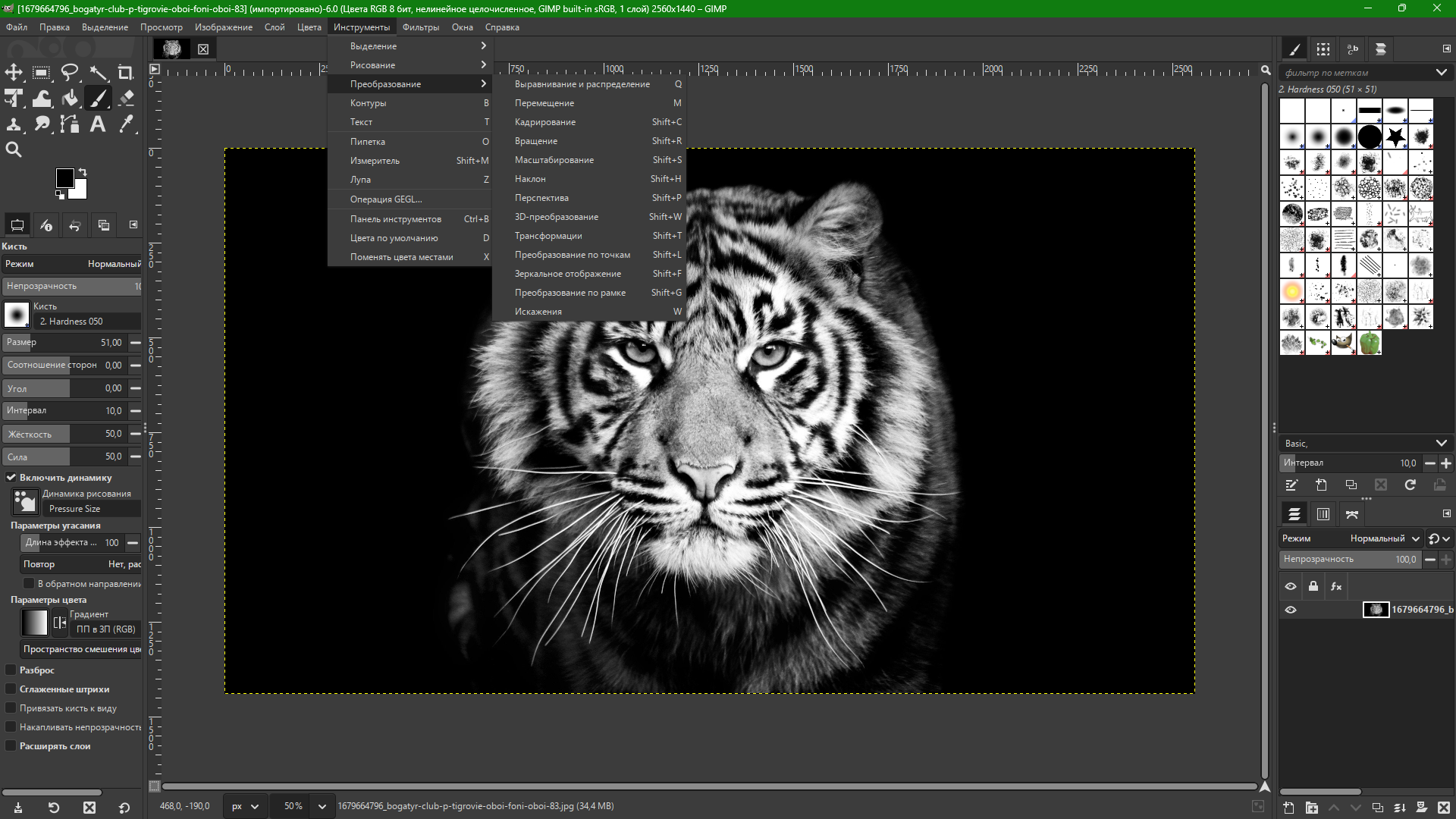Select the green pepper brush thumbnail
The image size is (1456, 819).
tap(1370, 343)
